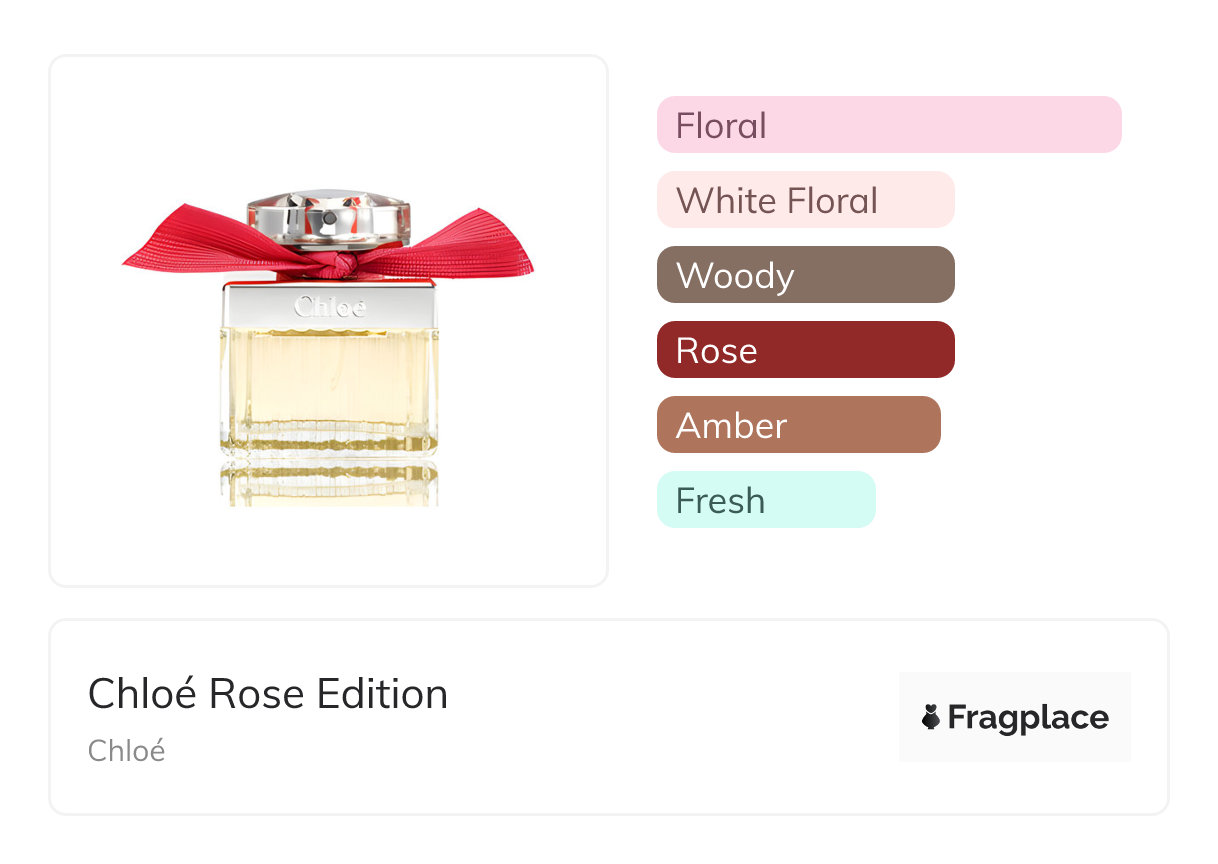
Task: Click the engraved Chloé label on the bottle
Action: click(329, 307)
